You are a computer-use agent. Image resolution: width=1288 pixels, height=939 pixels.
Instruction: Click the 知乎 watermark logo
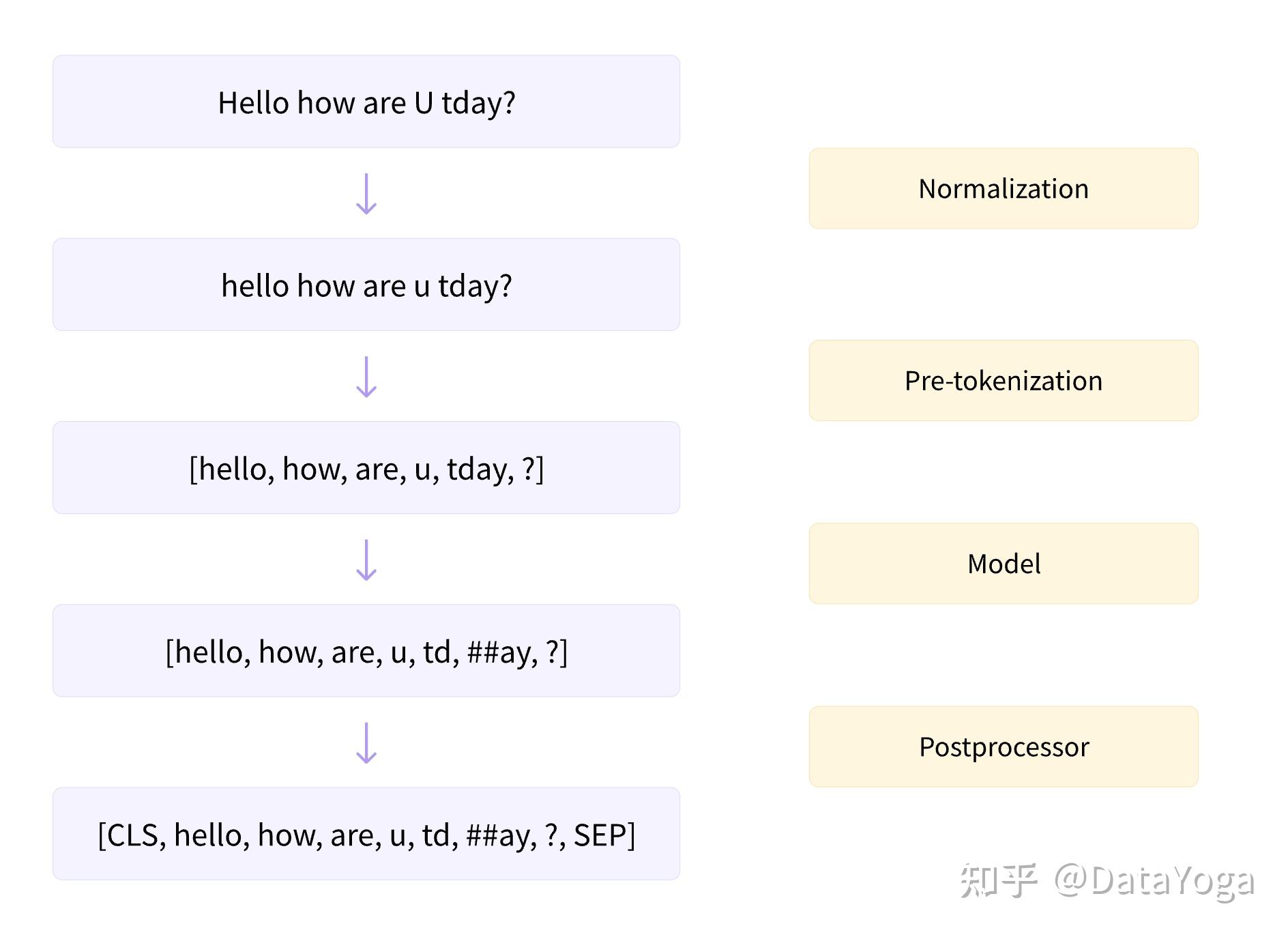(998, 880)
